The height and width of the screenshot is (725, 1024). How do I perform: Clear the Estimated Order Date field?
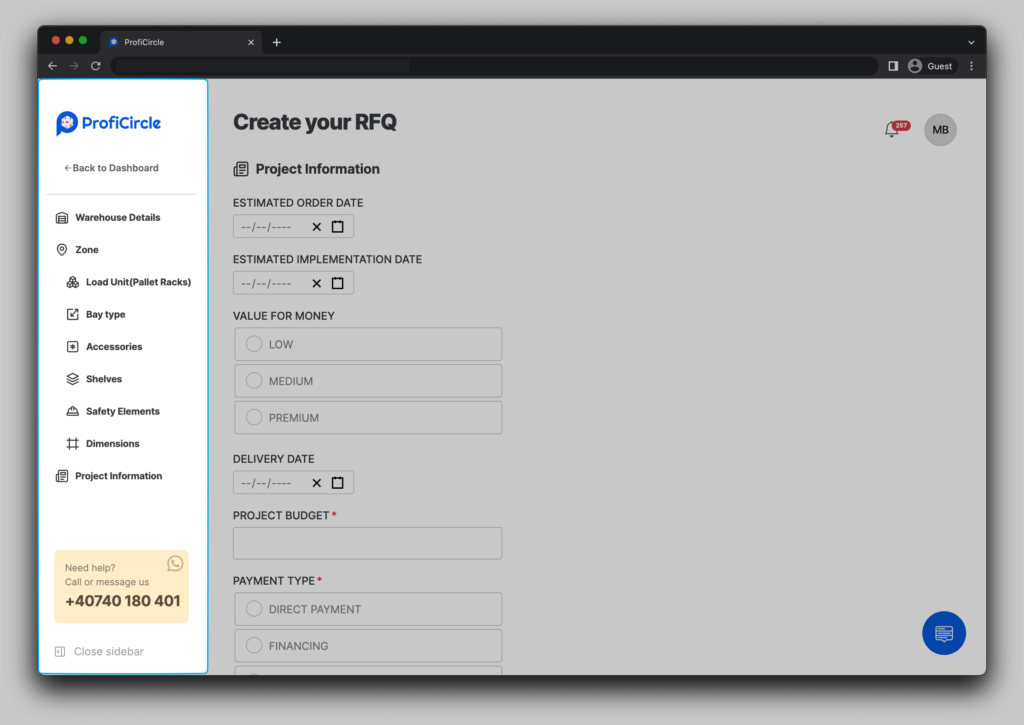pos(317,227)
